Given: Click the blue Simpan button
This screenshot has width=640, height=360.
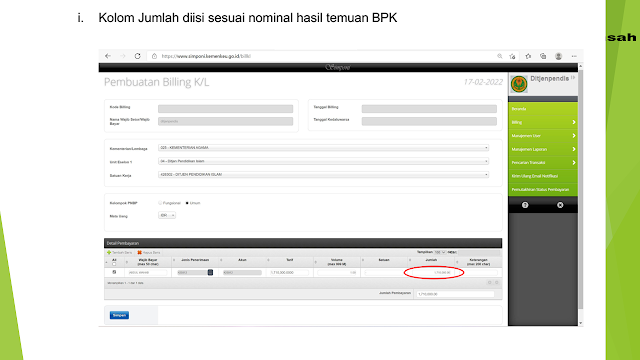Looking at the screenshot, I should (119, 315).
